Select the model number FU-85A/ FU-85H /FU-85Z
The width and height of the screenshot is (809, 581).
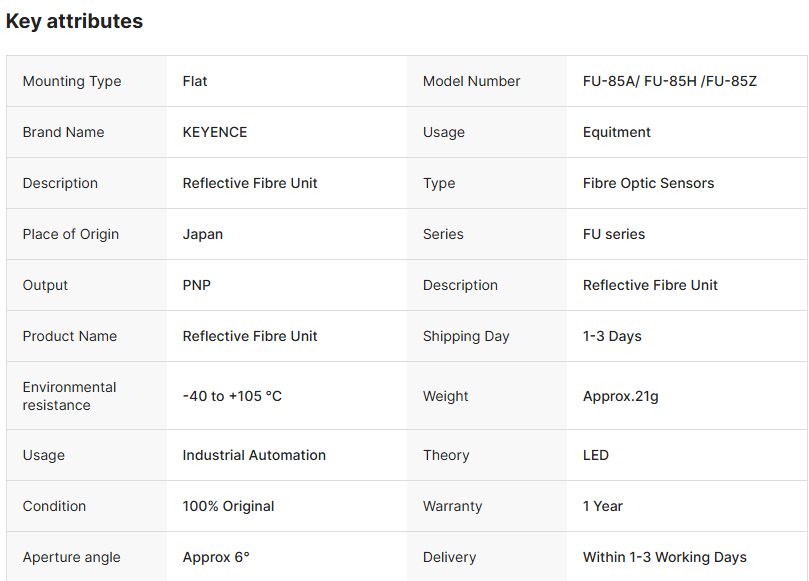pos(670,81)
